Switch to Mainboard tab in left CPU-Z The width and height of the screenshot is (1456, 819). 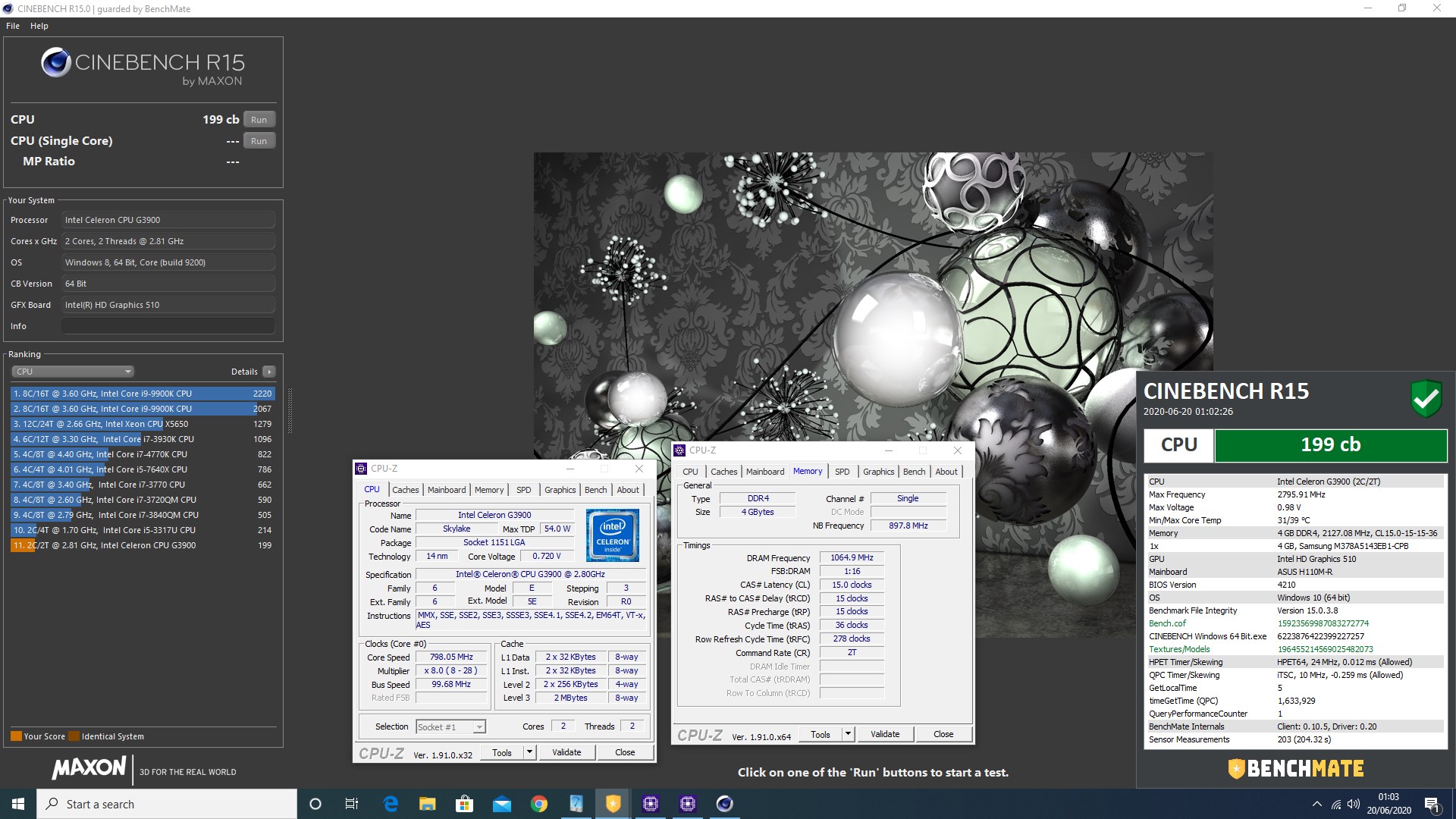[x=447, y=490]
